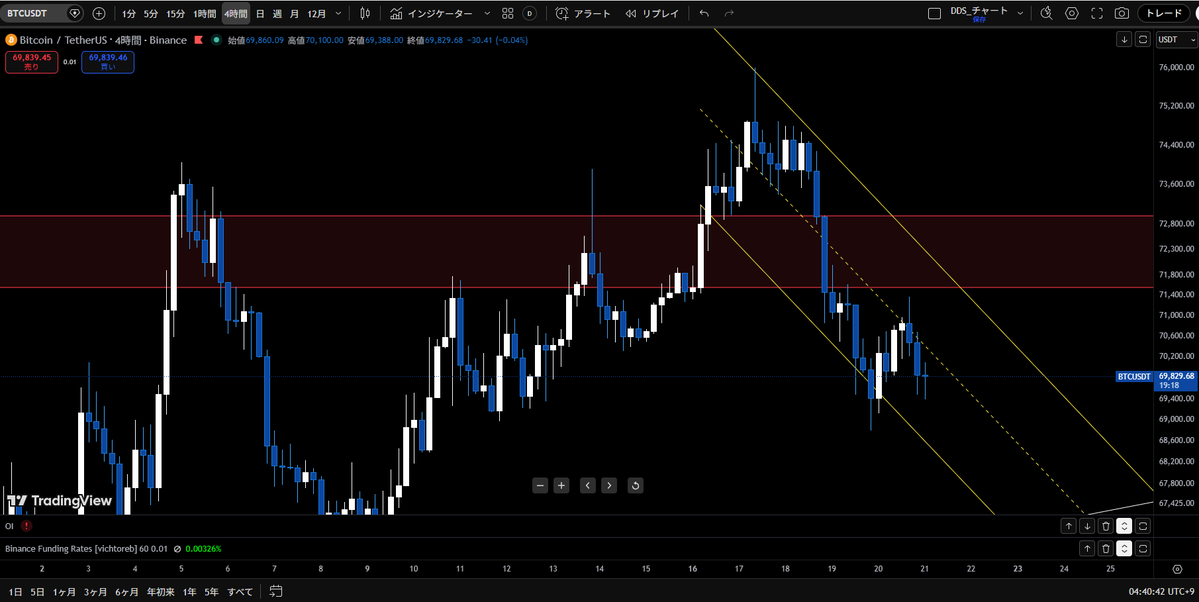This screenshot has height=602, width=1199.
Task: Select the 1ヶ月 date range
Action: [x=65, y=592]
